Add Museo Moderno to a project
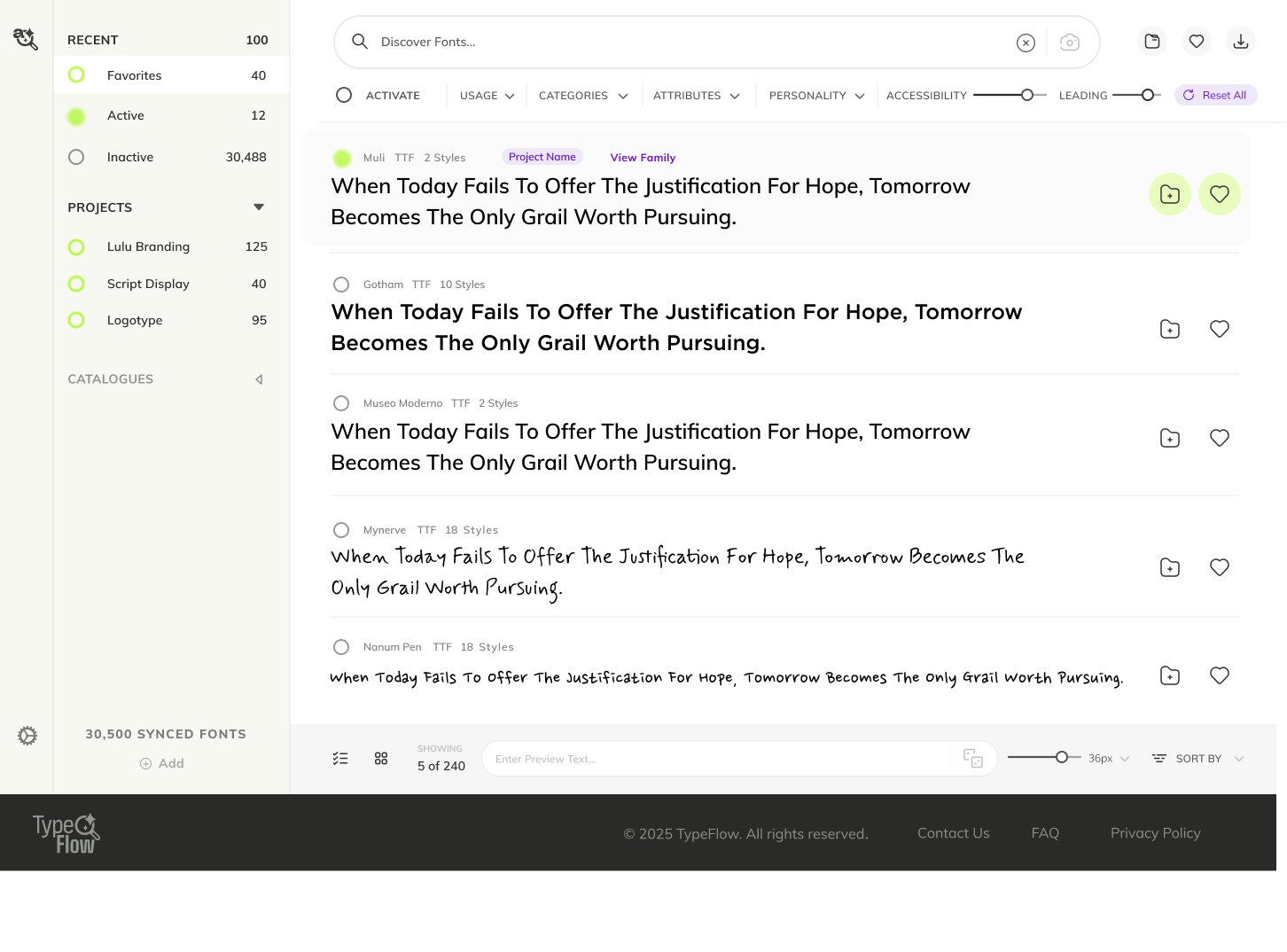Viewport: 1287px width, 952px height. coord(1170,438)
